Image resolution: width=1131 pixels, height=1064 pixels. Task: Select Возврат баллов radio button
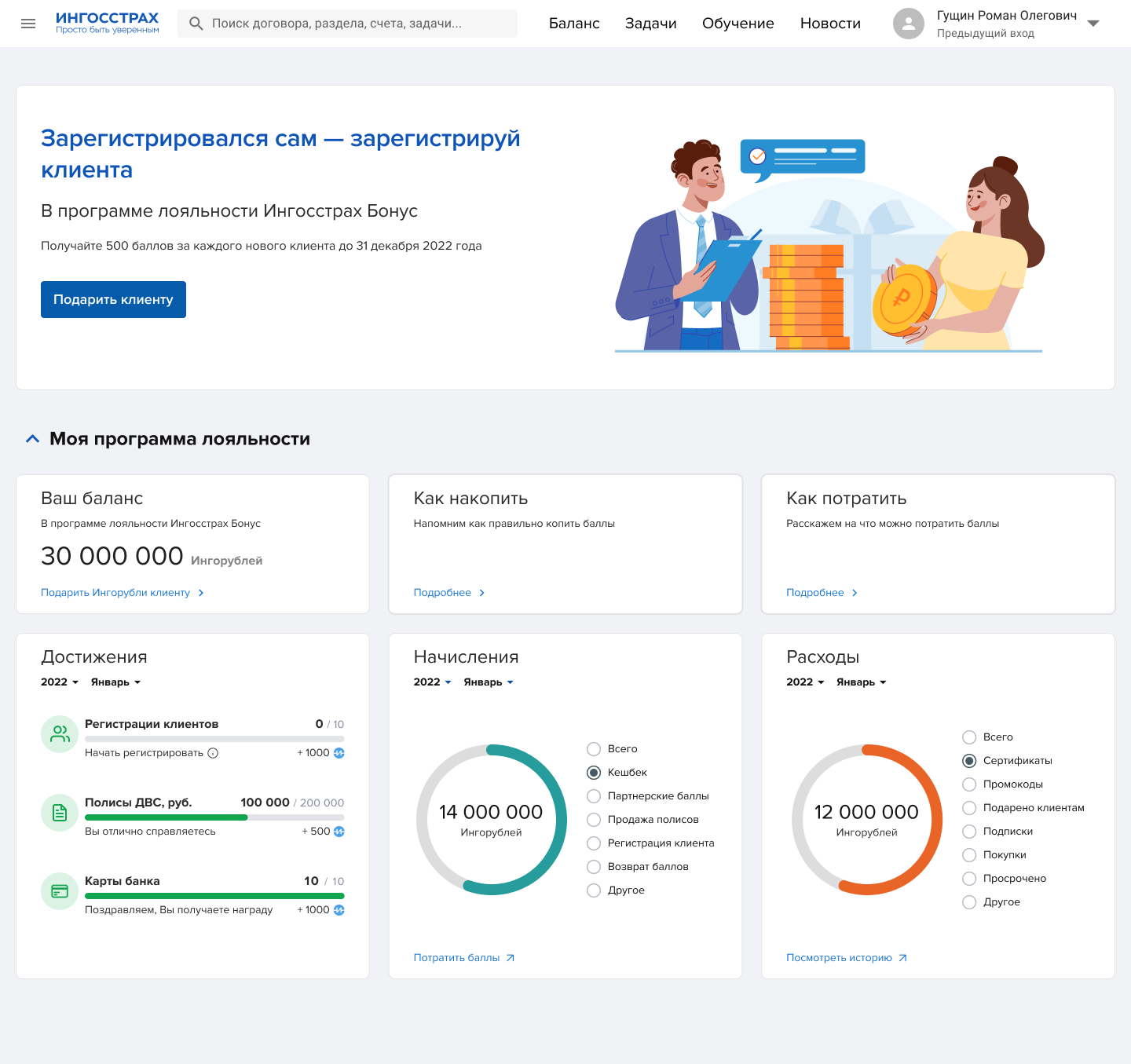pos(594,867)
